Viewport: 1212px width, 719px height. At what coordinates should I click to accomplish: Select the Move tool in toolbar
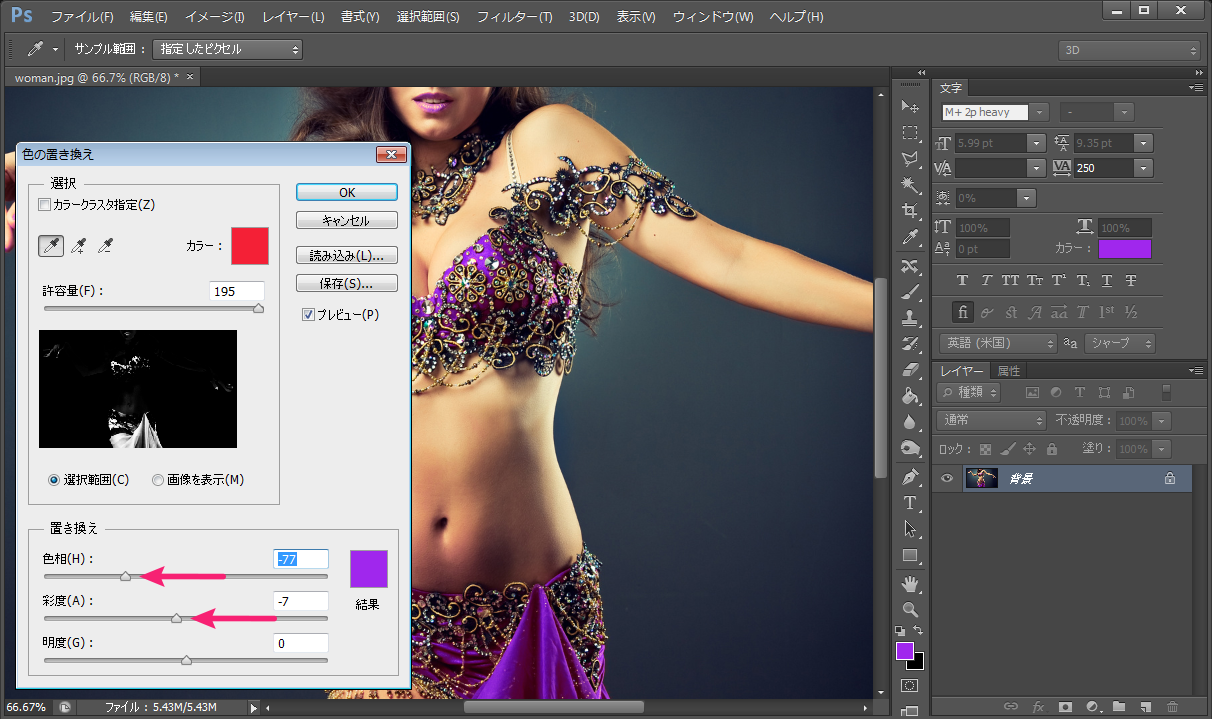coord(910,107)
